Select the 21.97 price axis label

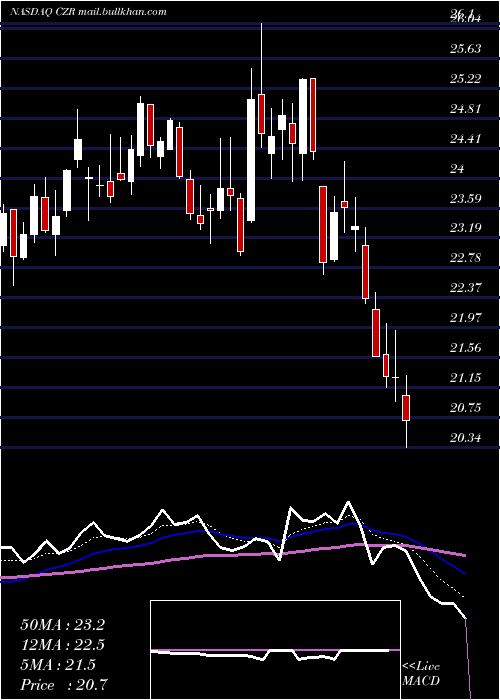click(466, 318)
